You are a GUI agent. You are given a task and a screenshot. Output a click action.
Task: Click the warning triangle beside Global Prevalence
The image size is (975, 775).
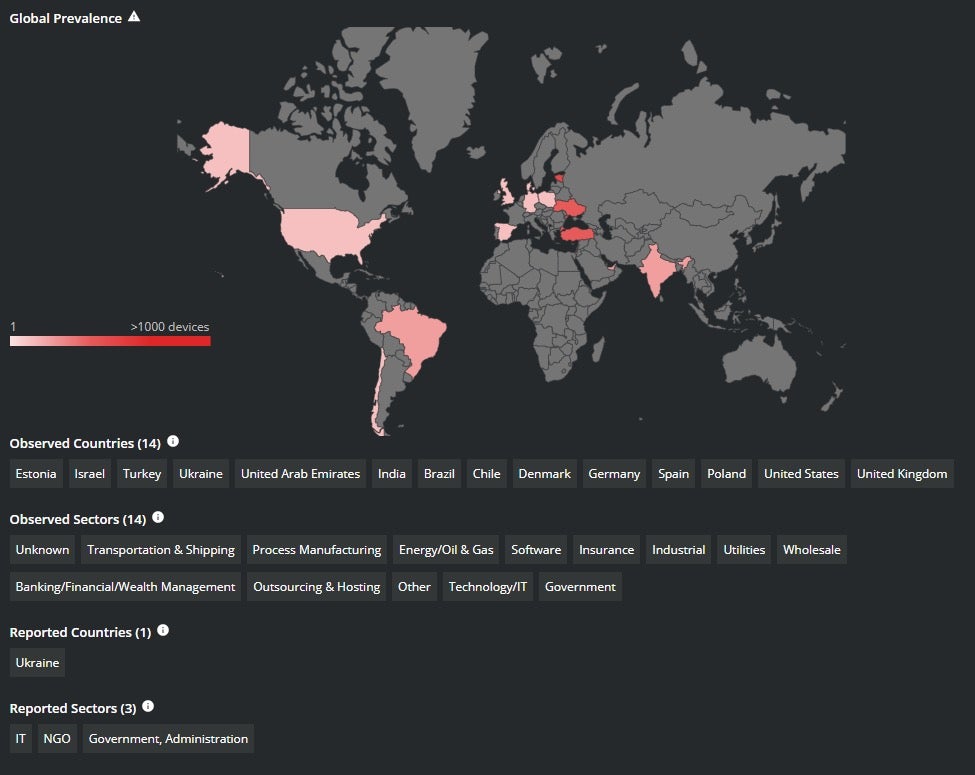pyautogui.click(x=134, y=17)
